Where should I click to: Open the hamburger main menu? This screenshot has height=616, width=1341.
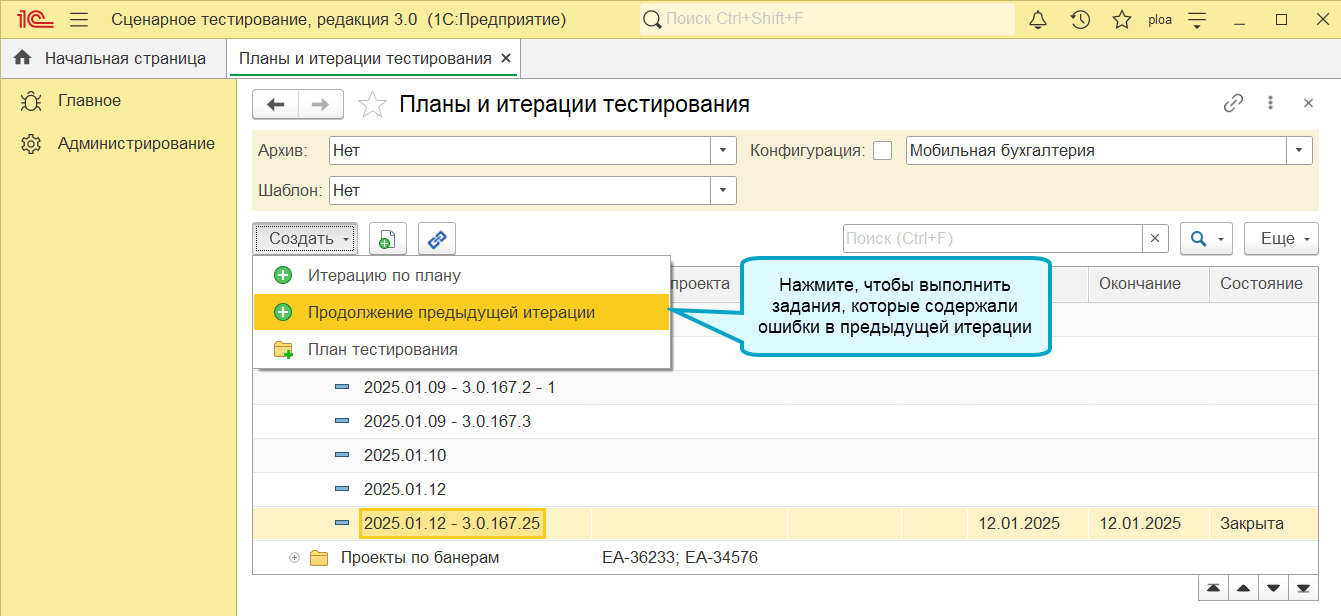80,19
